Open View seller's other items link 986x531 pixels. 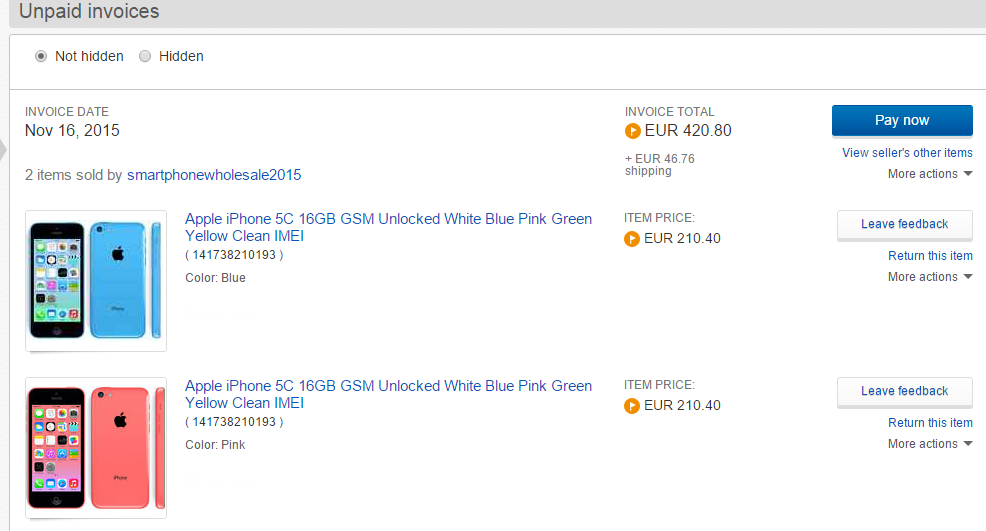click(907, 153)
